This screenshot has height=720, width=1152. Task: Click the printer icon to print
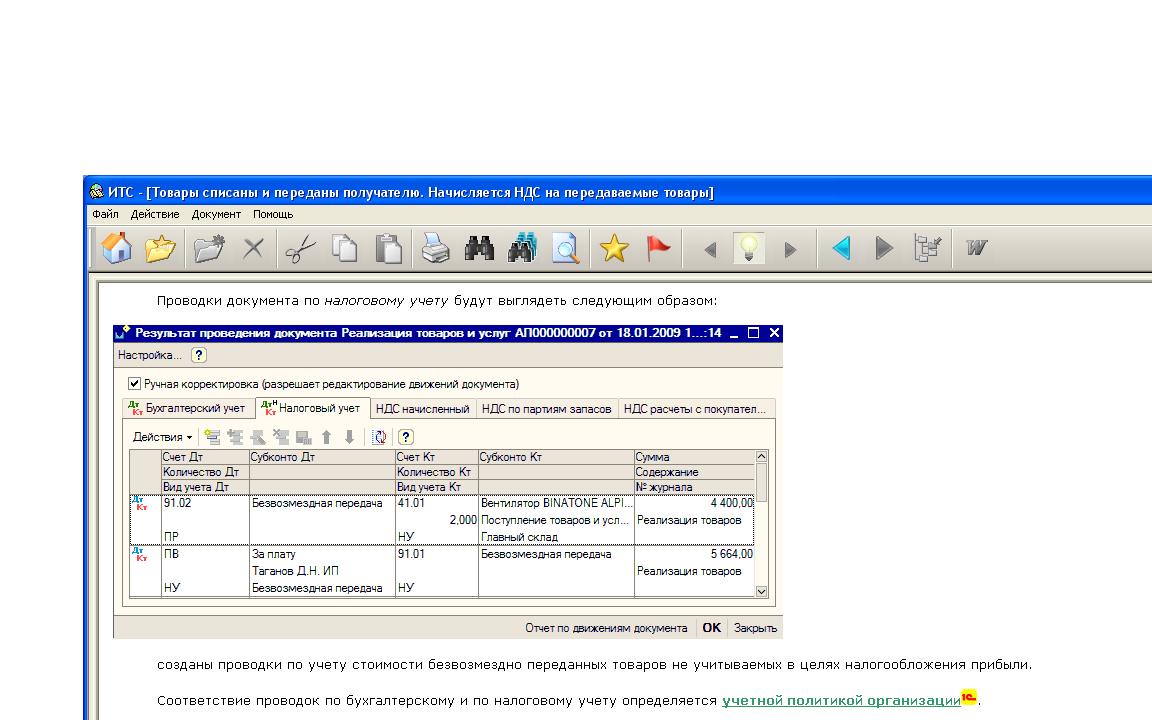pos(435,249)
